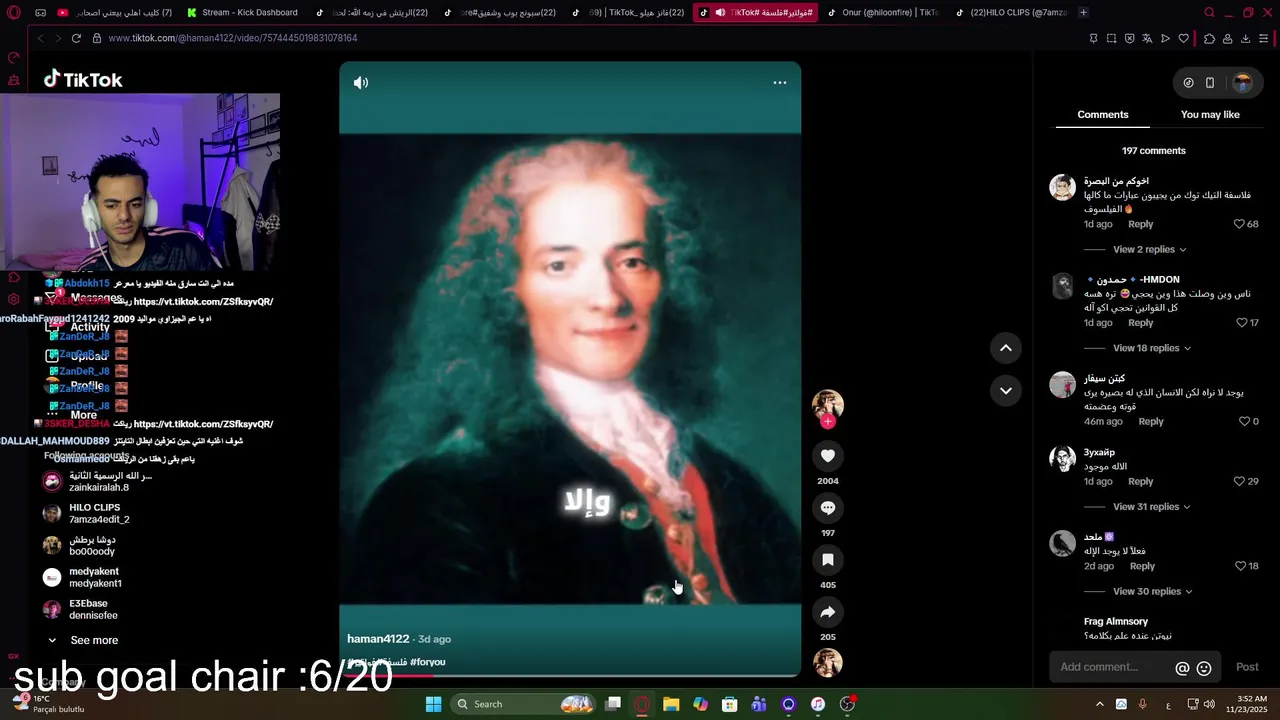
Task: Open comments via the speech bubble icon
Action: tap(828, 508)
